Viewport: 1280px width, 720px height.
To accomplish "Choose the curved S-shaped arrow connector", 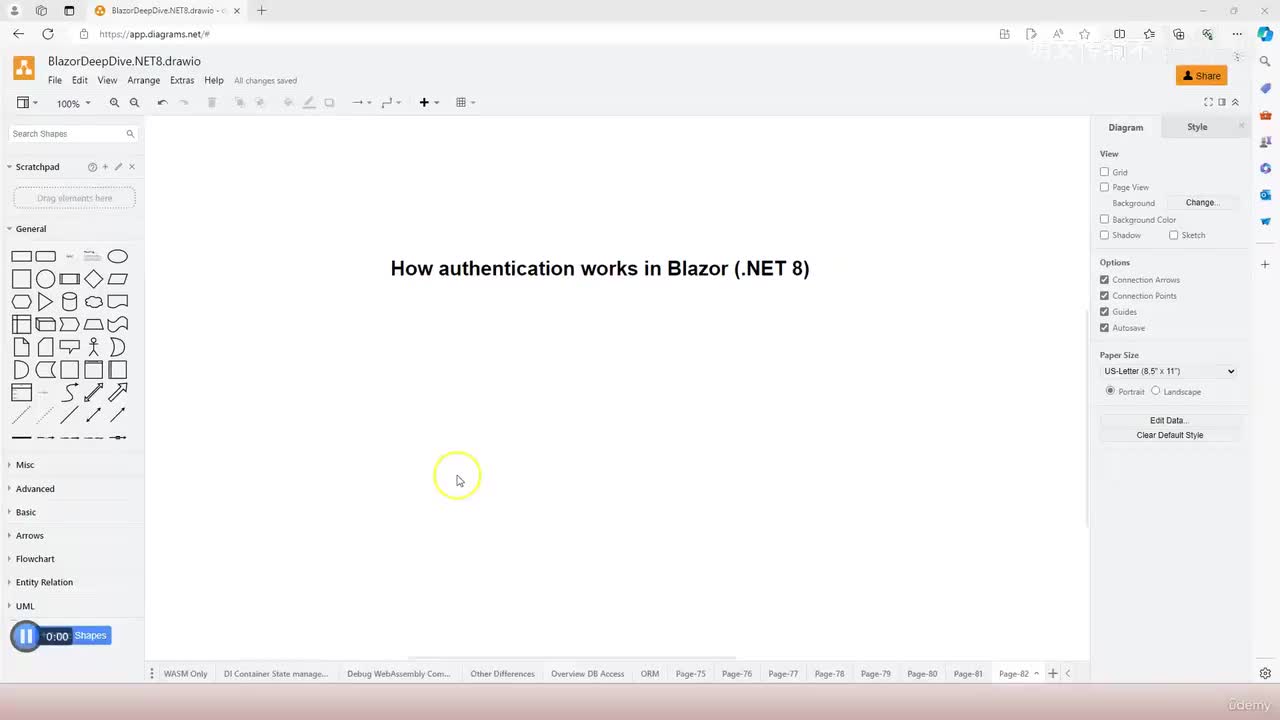I will point(70,392).
